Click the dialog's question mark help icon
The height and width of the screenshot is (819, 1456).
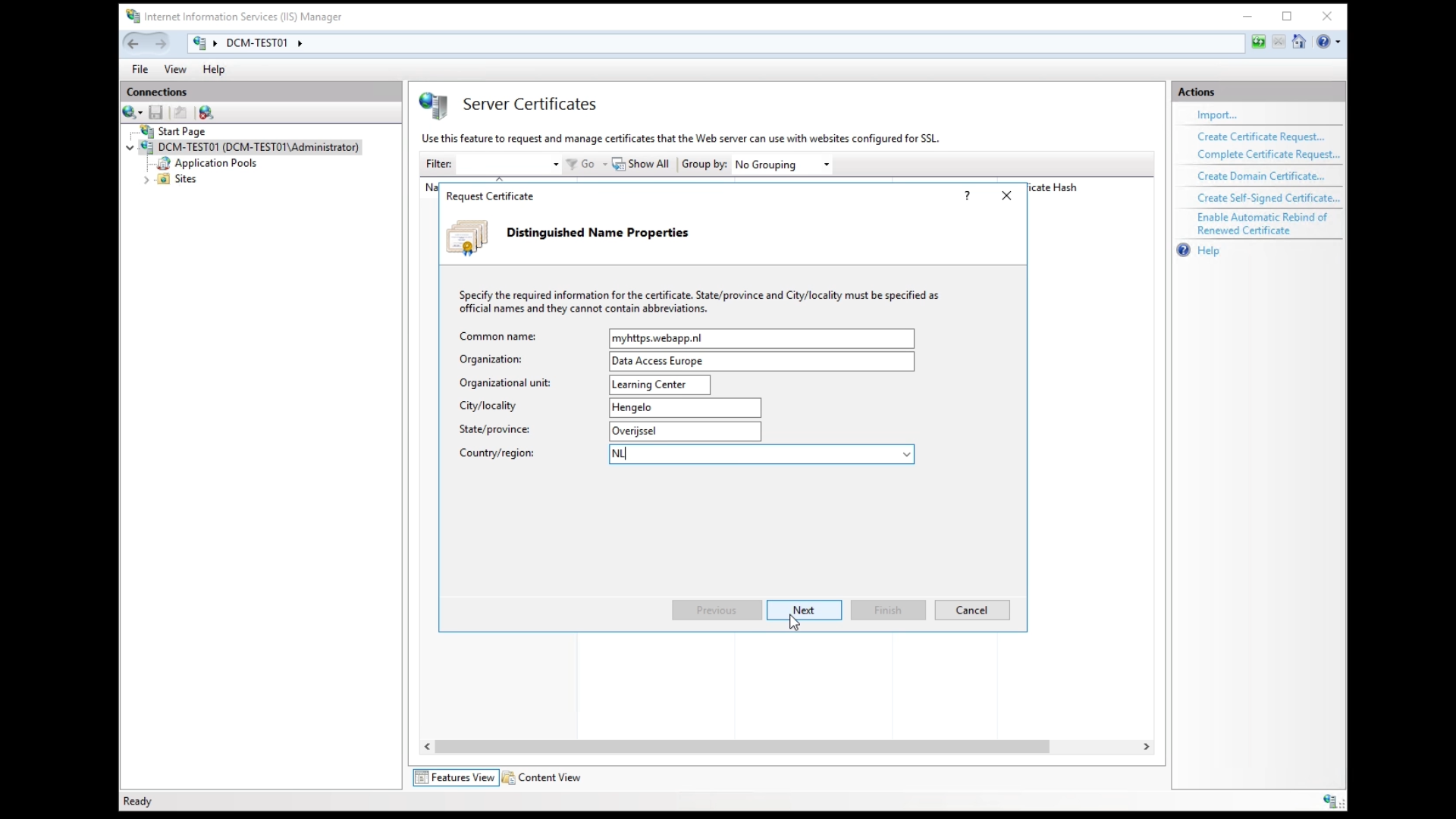pyautogui.click(x=967, y=196)
